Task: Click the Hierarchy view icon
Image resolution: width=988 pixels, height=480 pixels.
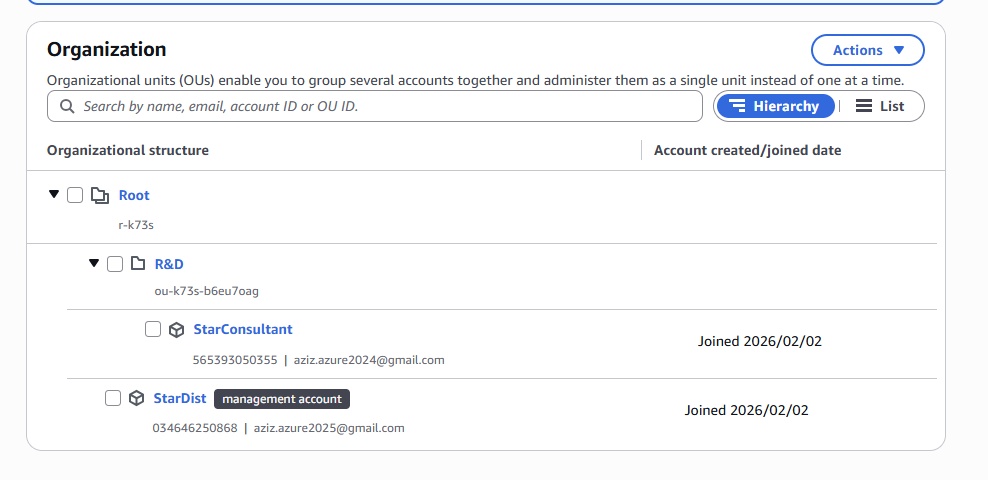Action: click(738, 106)
